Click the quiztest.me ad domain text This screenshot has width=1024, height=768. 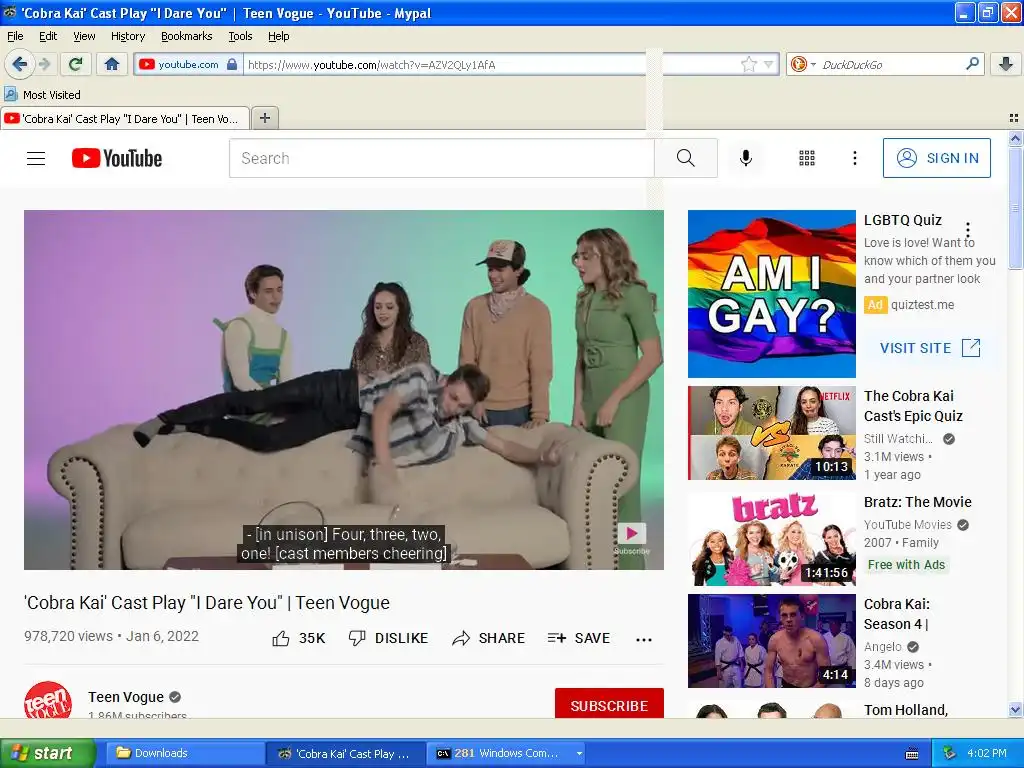922,304
